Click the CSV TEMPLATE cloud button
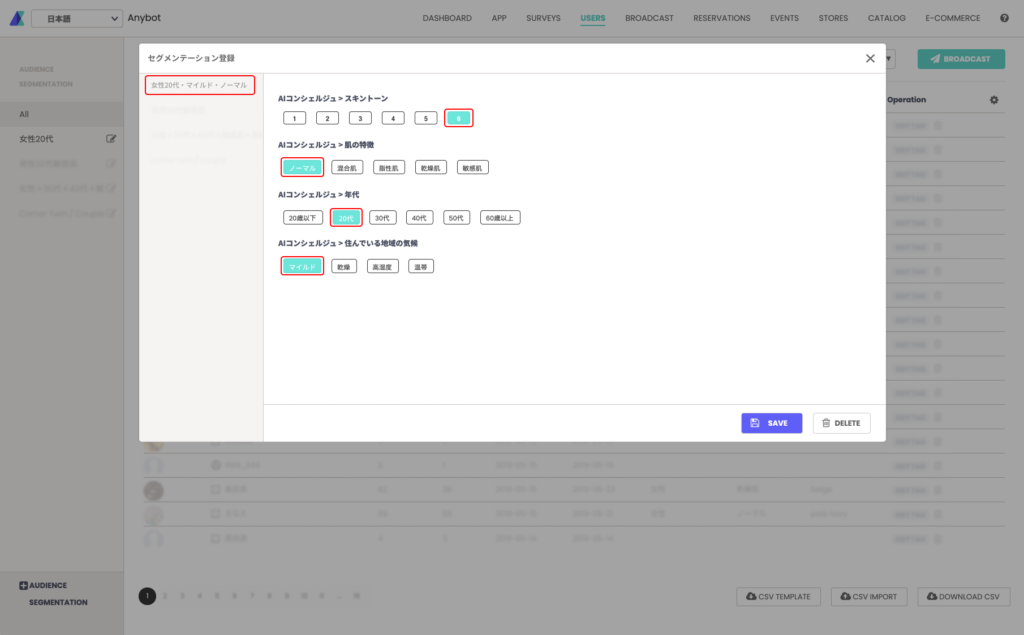Viewport: 1024px width, 635px height. pos(778,596)
